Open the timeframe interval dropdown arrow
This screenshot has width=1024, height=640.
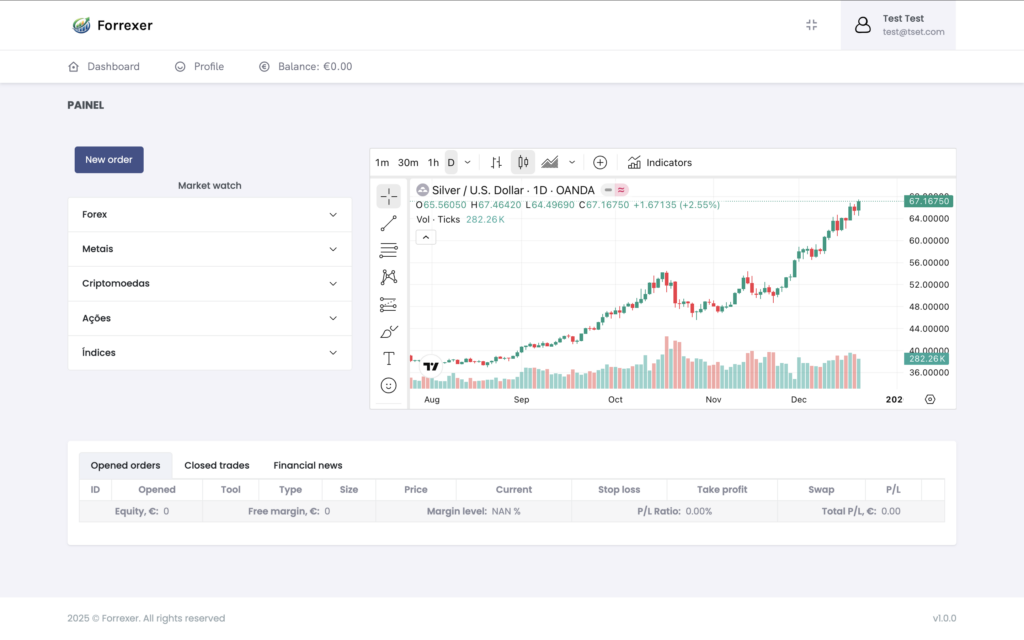pos(467,162)
